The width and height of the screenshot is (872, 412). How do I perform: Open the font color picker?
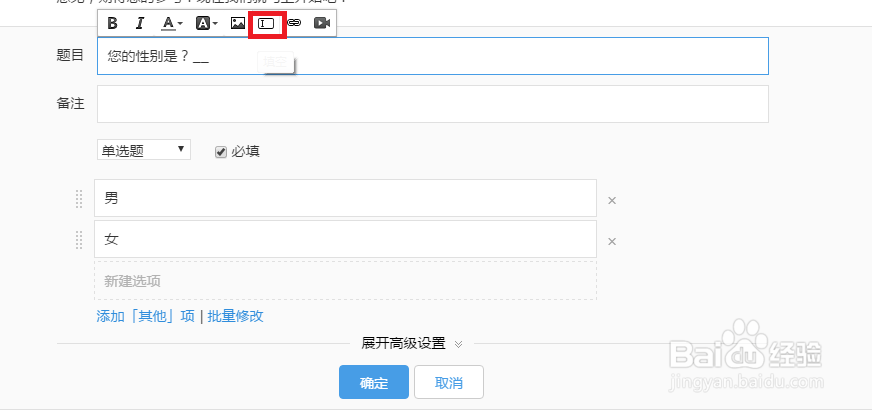(x=171, y=23)
